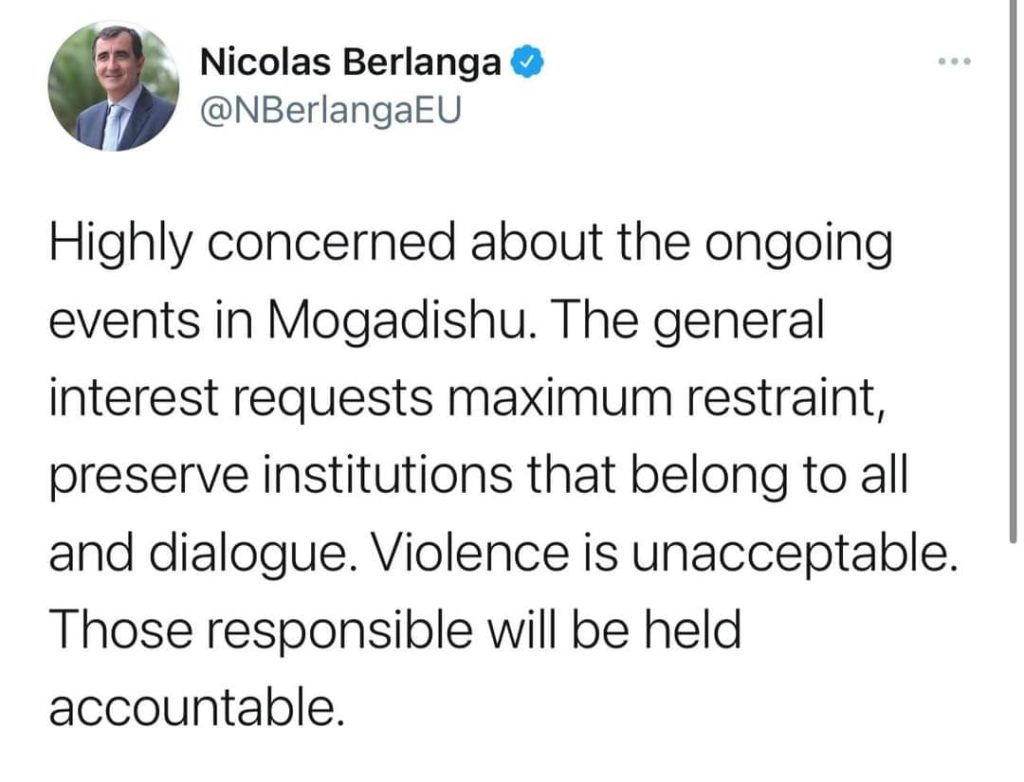Click the words 'maximum restraint' in the tweet

(x=667, y=399)
